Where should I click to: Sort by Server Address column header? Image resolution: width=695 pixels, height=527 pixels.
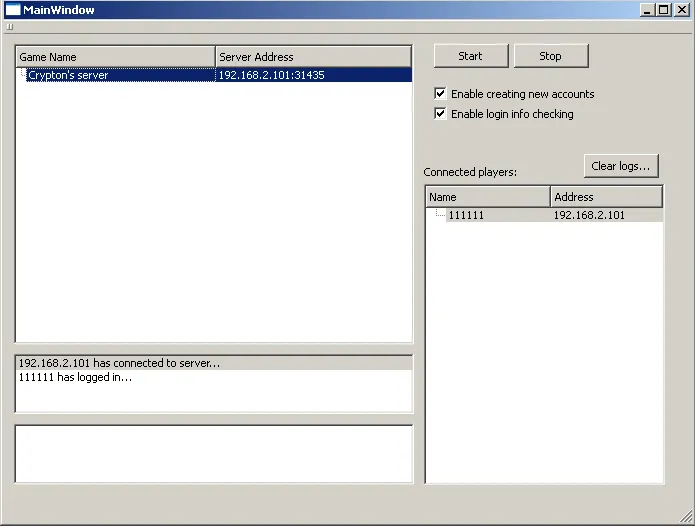point(312,57)
